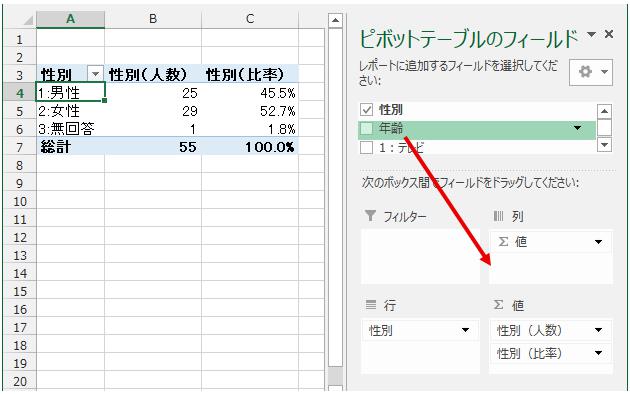Click the worksheet vertical scroll up arrow
Viewport: 630px width, 394px height.
[335, 20]
